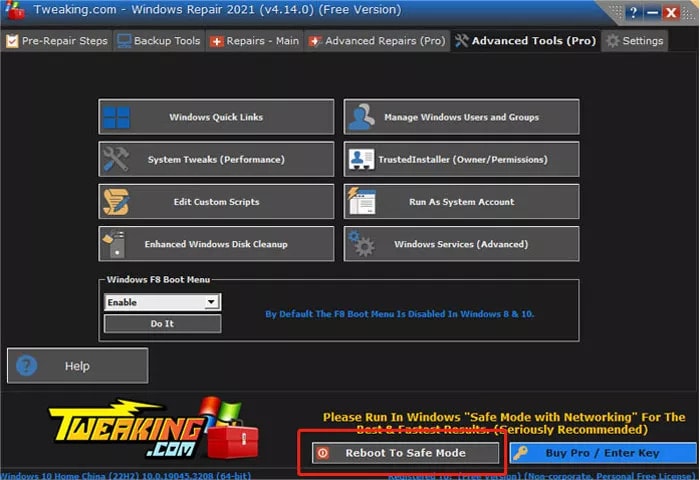Open Edit Custom Scripts scroll icon
The height and width of the screenshot is (480, 700).
point(116,202)
